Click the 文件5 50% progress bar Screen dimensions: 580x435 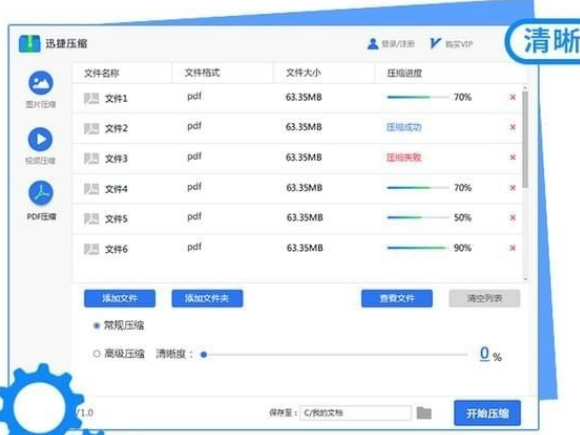[418, 218]
